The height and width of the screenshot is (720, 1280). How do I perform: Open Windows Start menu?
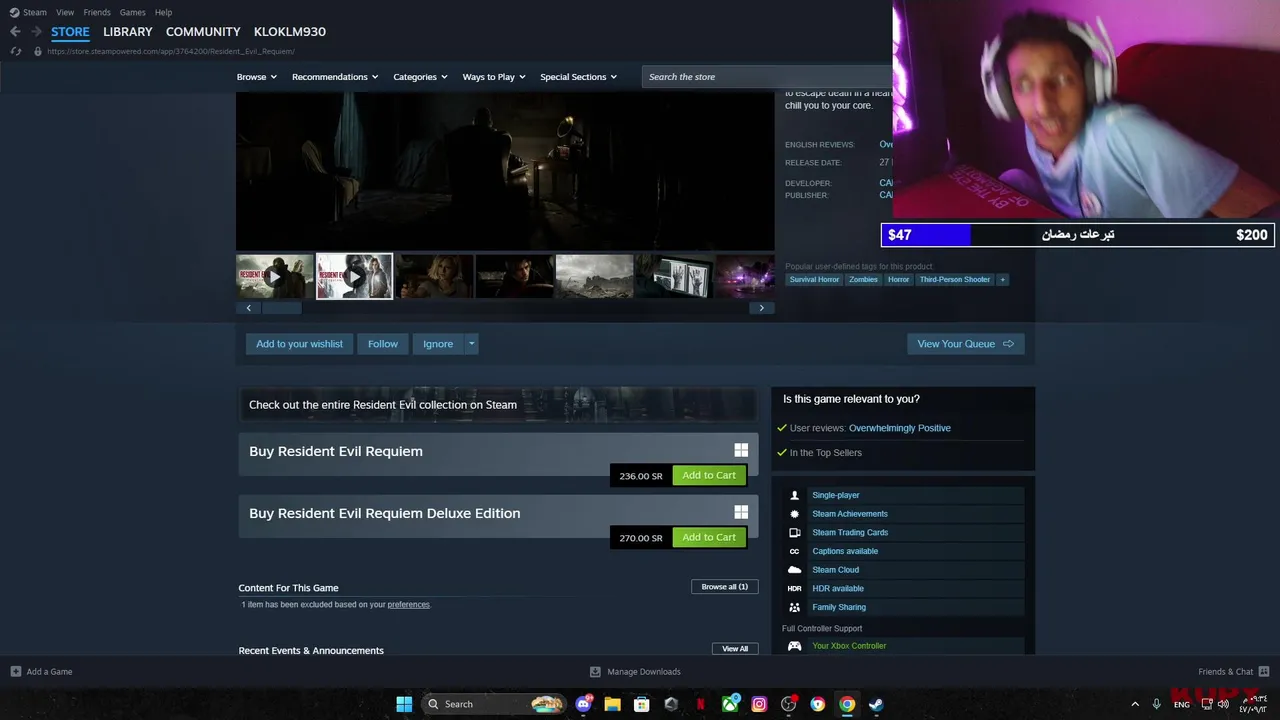tap(404, 704)
